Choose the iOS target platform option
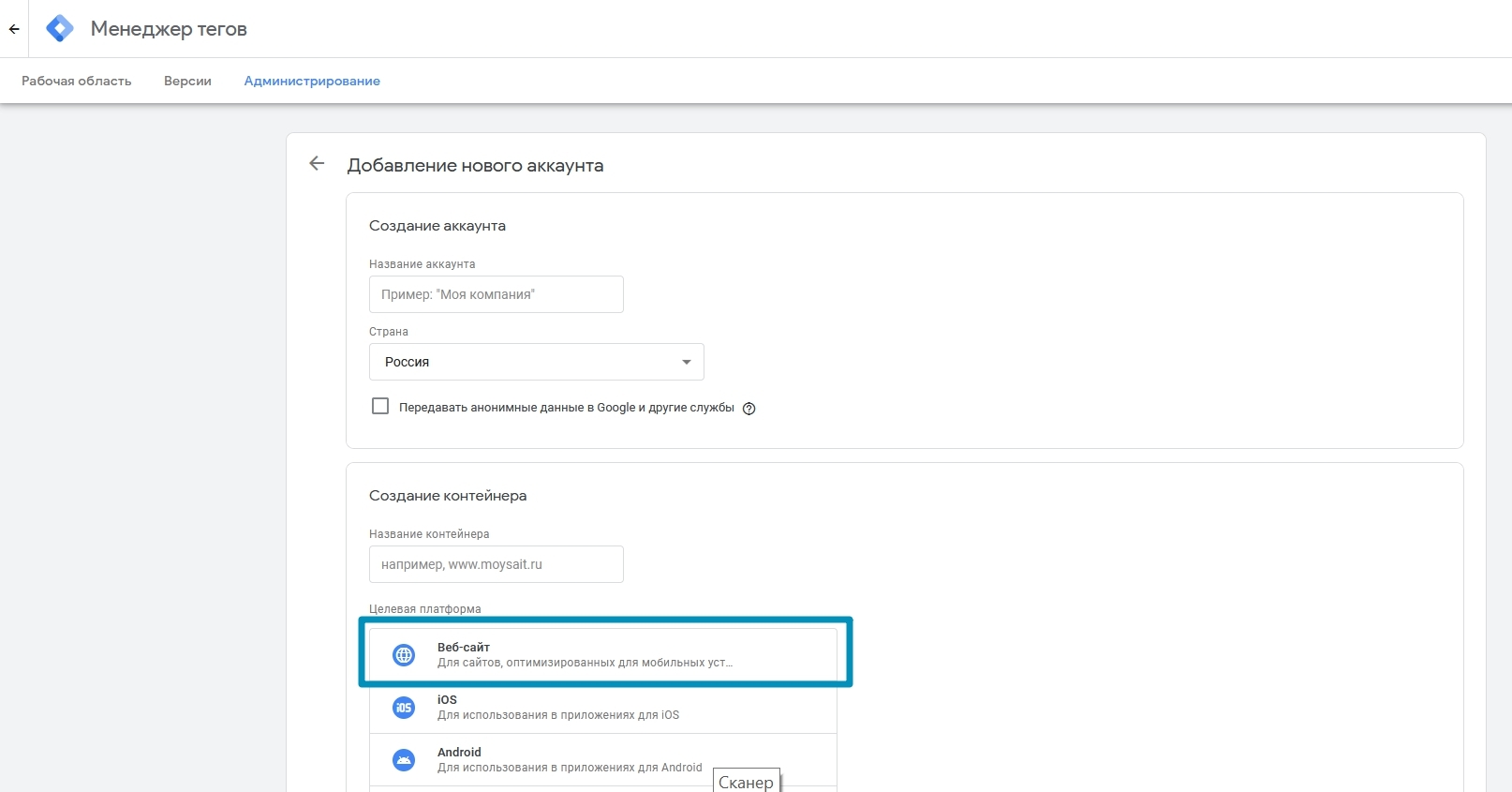Image resolution: width=1512 pixels, height=792 pixels. (x=603, y=708)
